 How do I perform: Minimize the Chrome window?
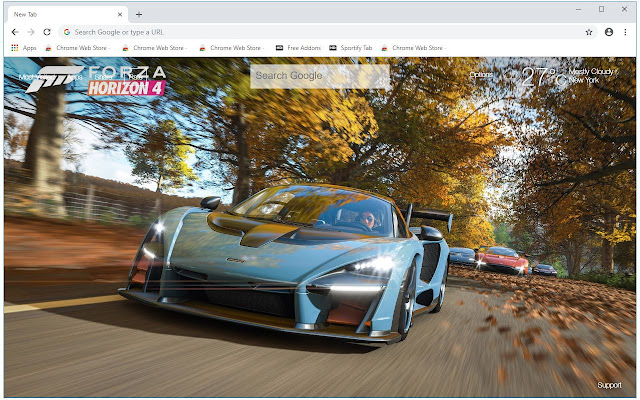click(x=578, y=9)
